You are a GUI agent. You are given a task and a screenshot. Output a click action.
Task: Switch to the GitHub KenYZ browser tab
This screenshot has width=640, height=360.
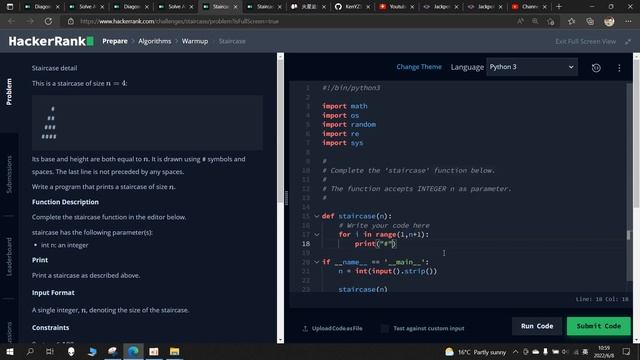[352, 7]
